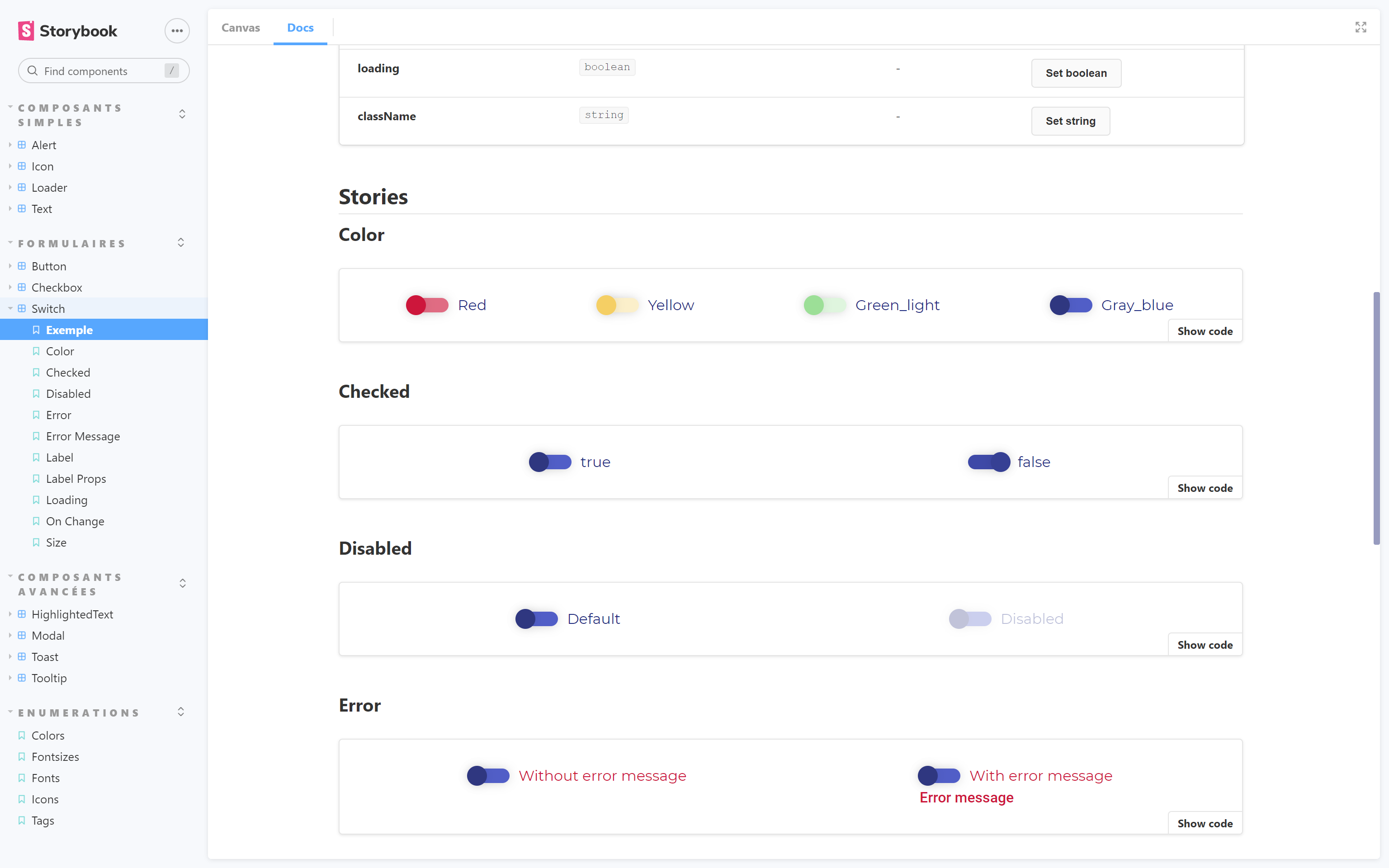1389x868 pixels.
Task: Click the Alert component grid icon
Action: tap(22, 145)
